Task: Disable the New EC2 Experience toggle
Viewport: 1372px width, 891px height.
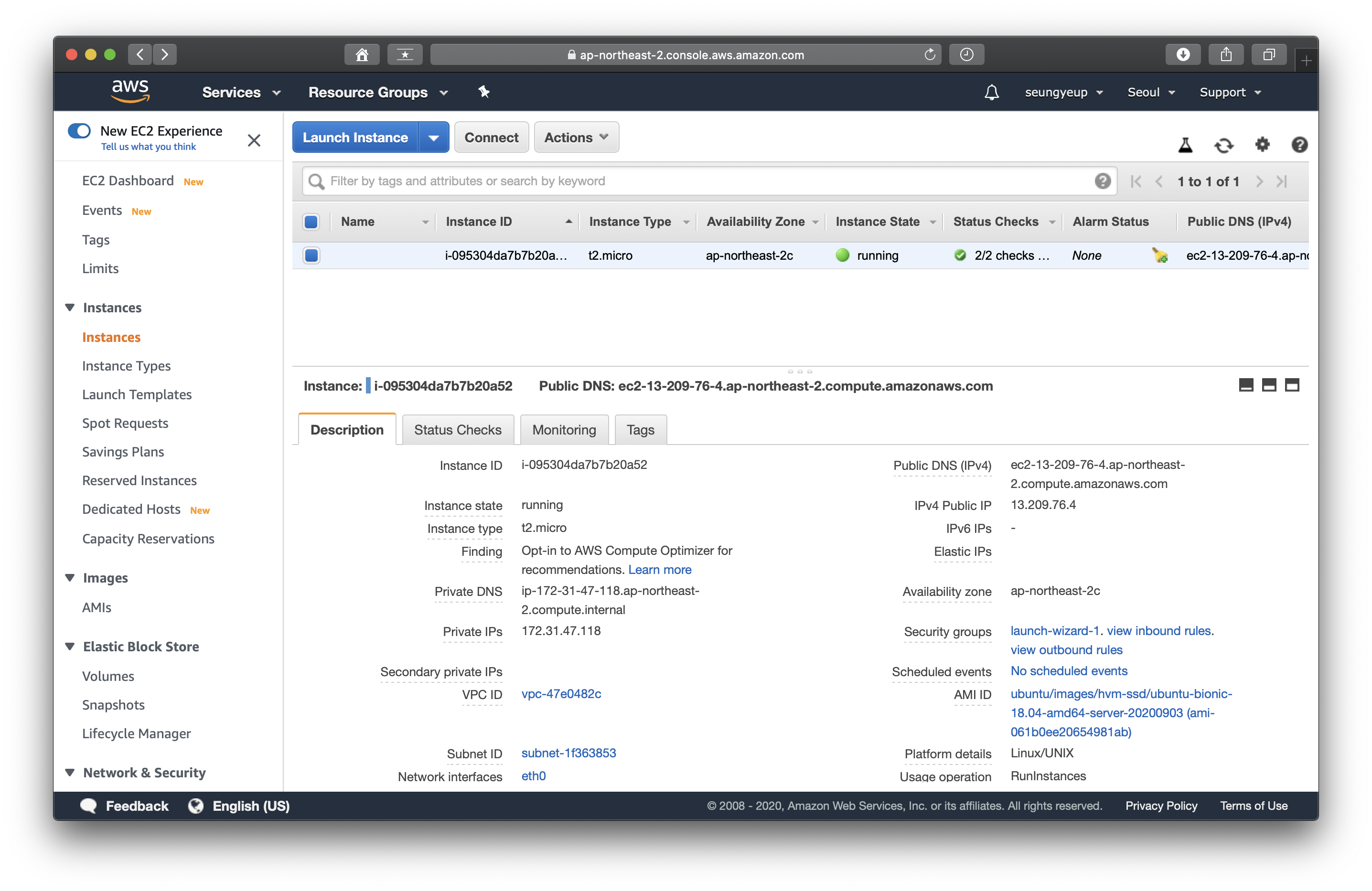Action: [x=80, y=131]
